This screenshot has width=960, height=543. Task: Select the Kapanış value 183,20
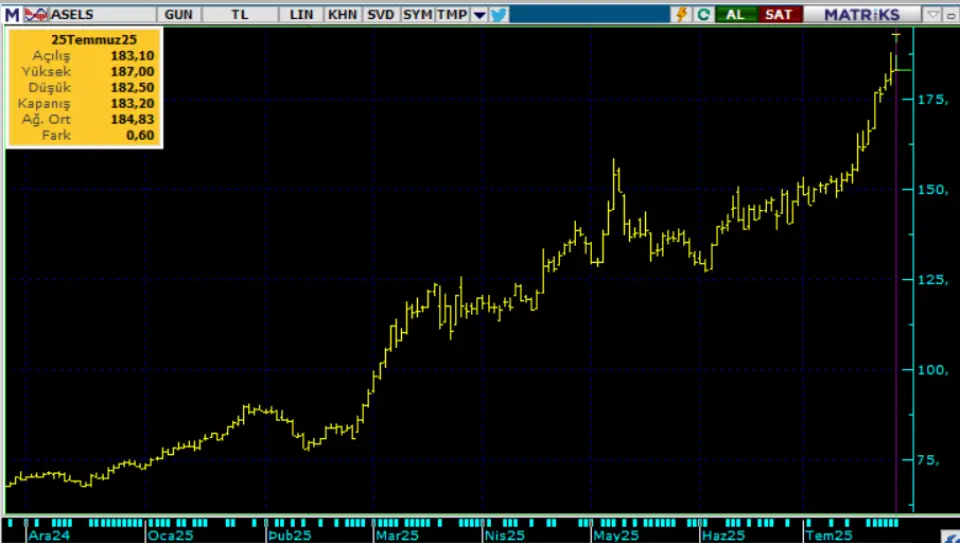(132, 103)
